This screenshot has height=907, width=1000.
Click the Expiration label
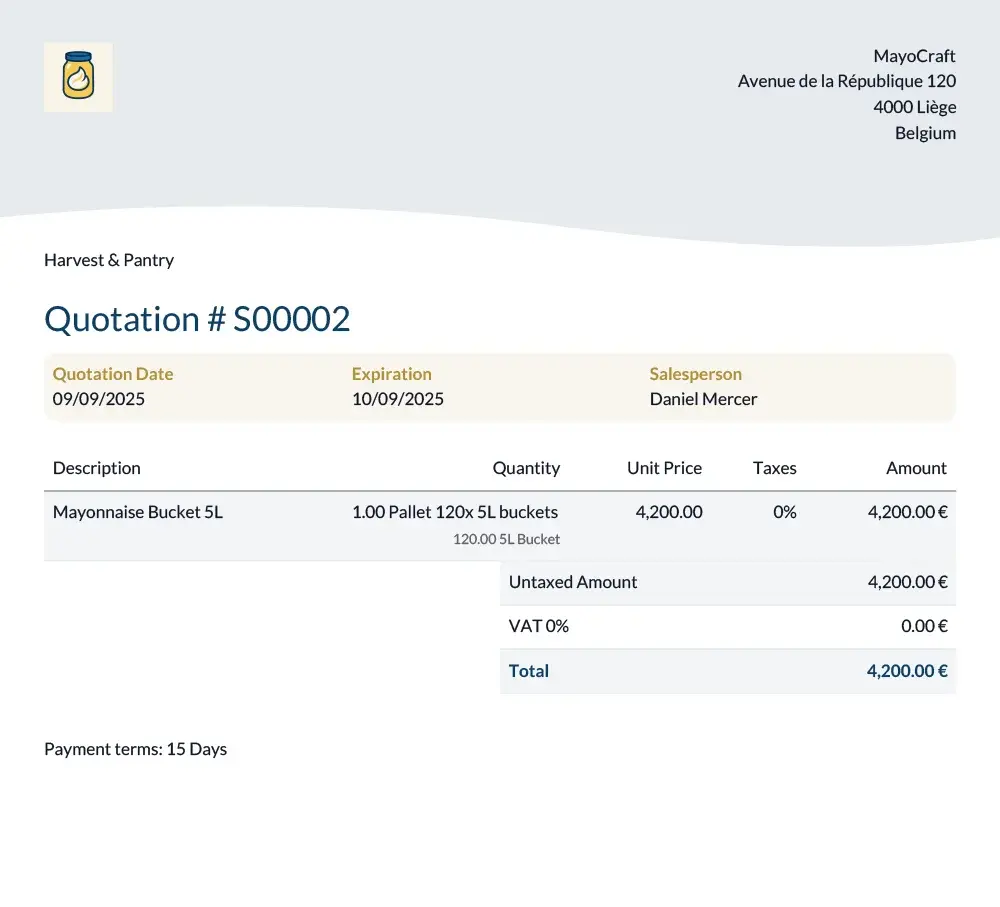pos(392,374)
